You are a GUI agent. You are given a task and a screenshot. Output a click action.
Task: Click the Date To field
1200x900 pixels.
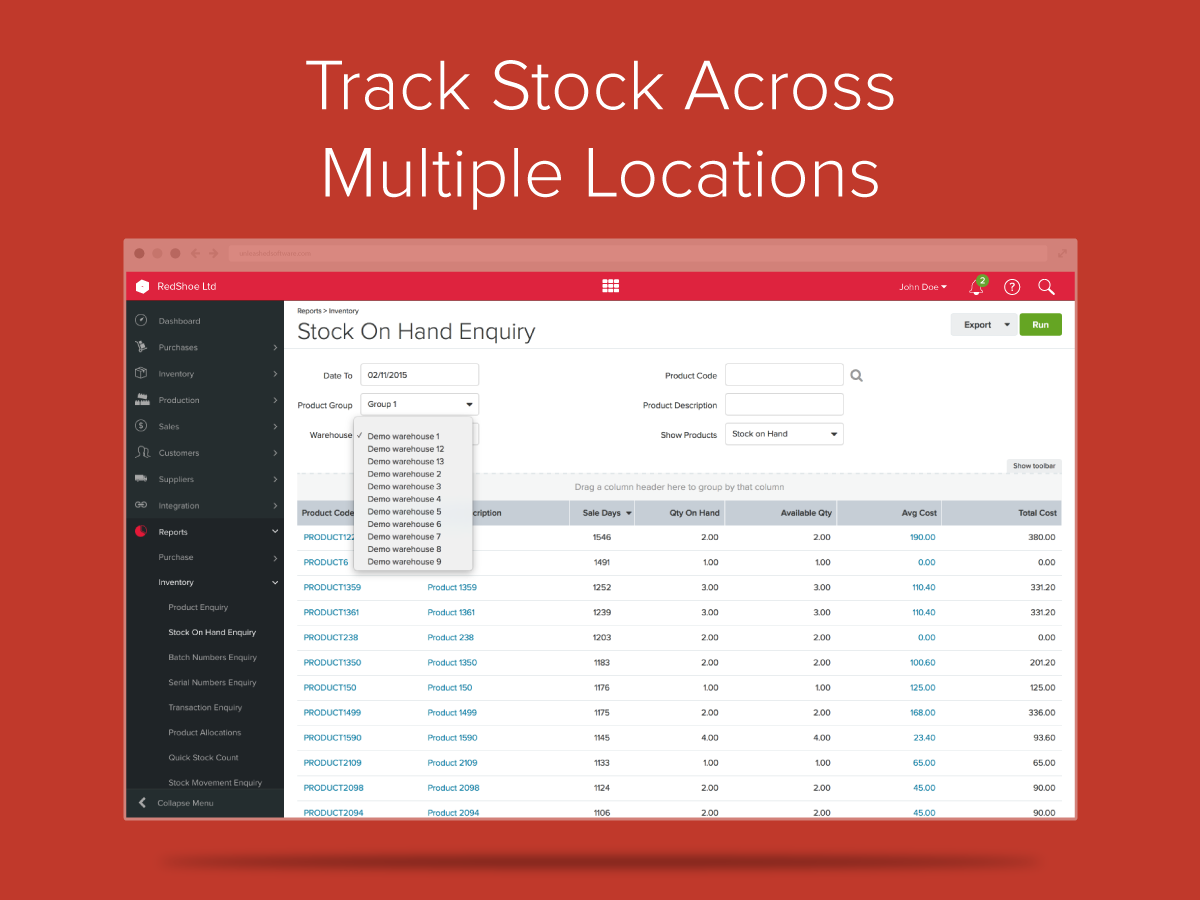point(420,375)
